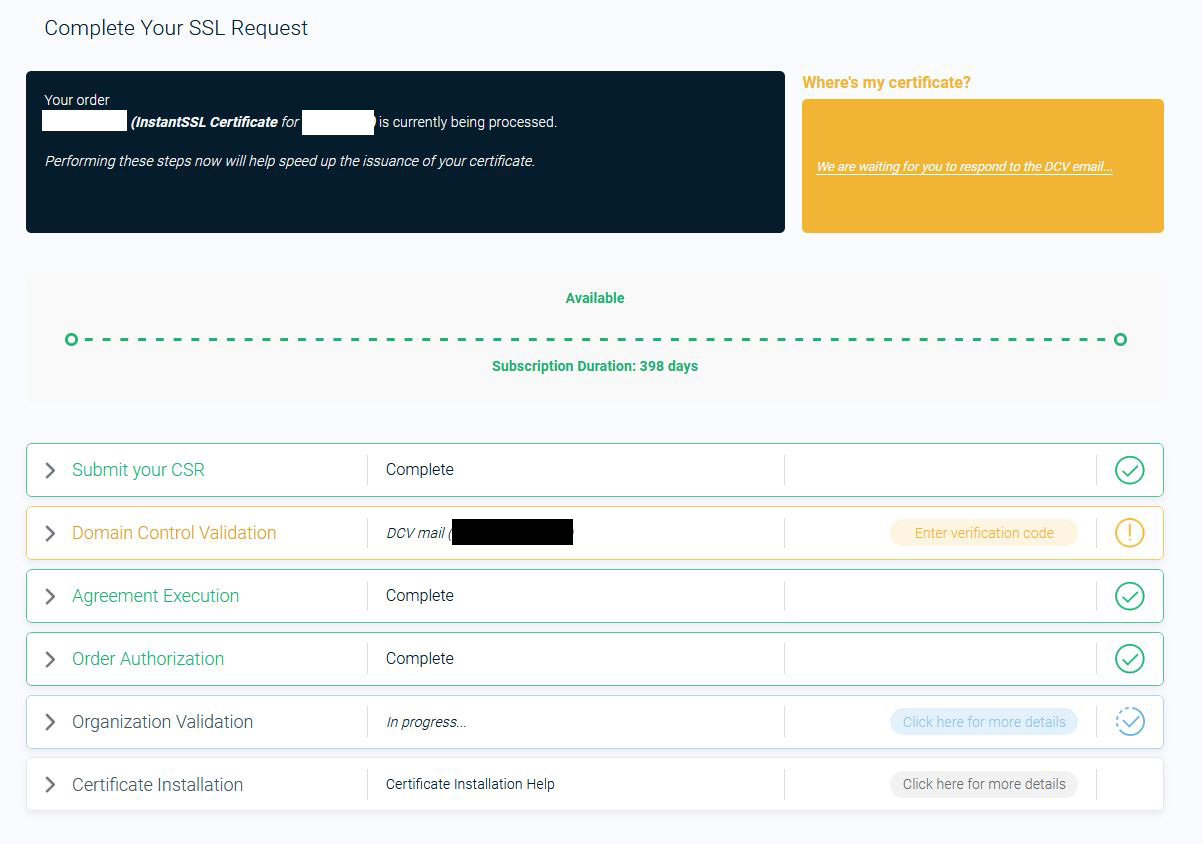
Task: Click the Enter verification code button
Action: pos(983,532)
